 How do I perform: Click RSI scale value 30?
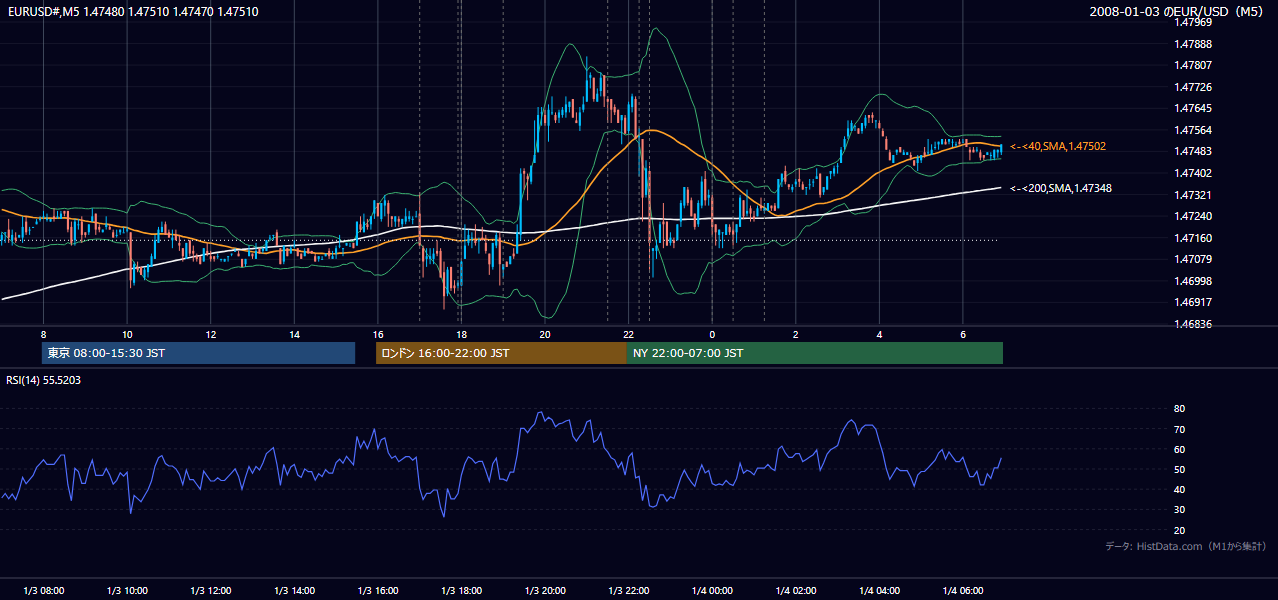click(1180, 510)
